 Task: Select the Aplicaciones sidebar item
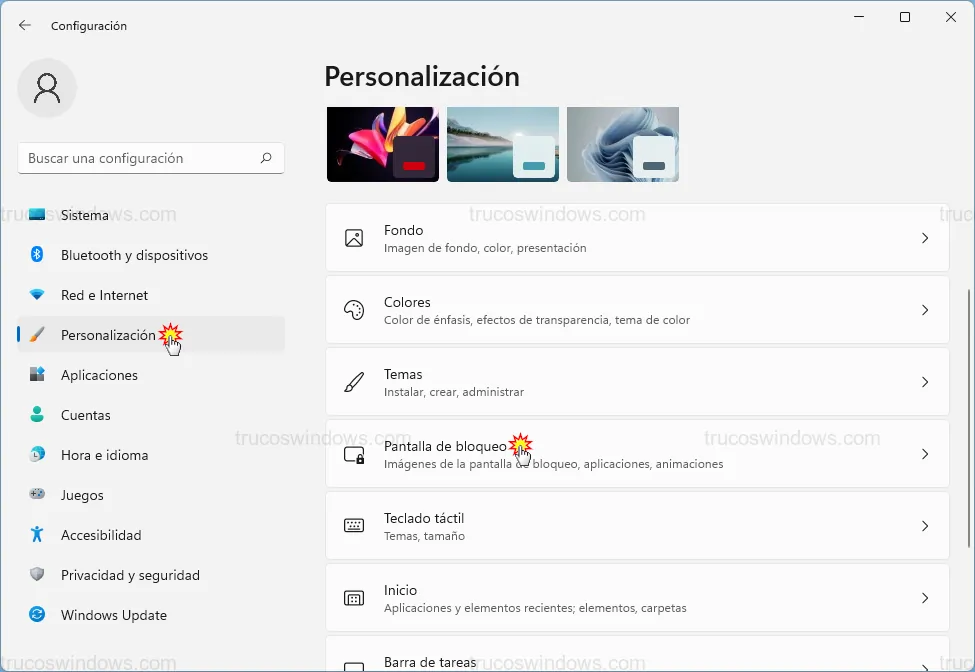[x=99, y=375]
